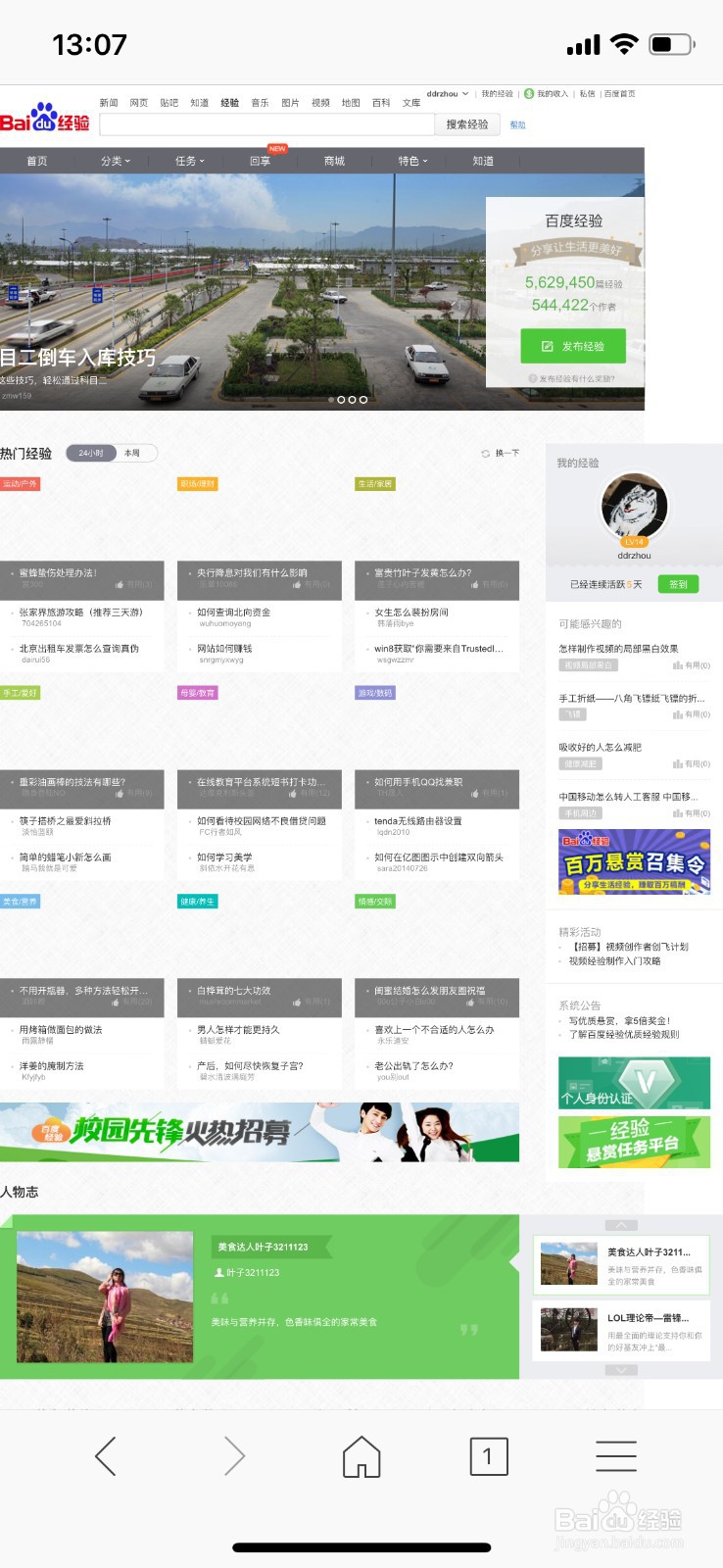Click the down arrow below 人物志 list
This screenshot has height=1568, width=723.
coord(621,1370)
